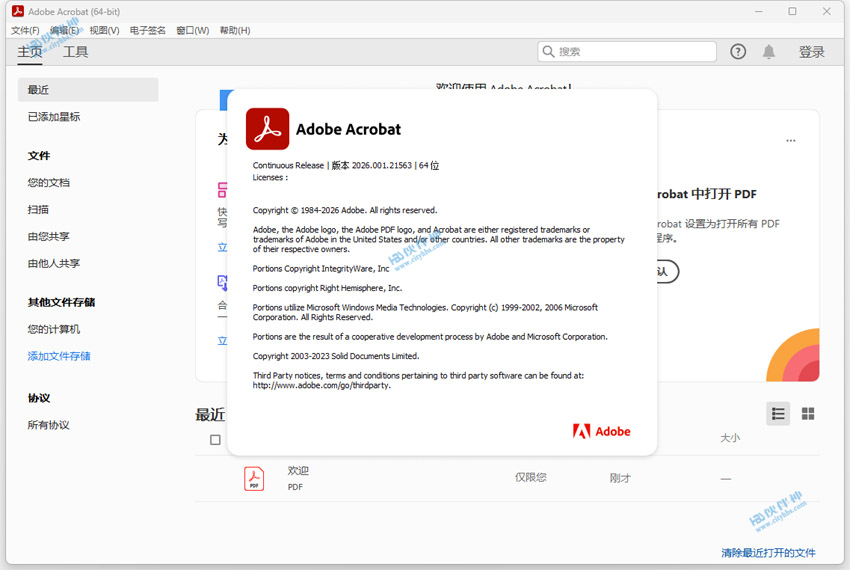Switch to grid thumbnail view icon
The height and width of the screenshot is (570, 850).
click(808, 414)
